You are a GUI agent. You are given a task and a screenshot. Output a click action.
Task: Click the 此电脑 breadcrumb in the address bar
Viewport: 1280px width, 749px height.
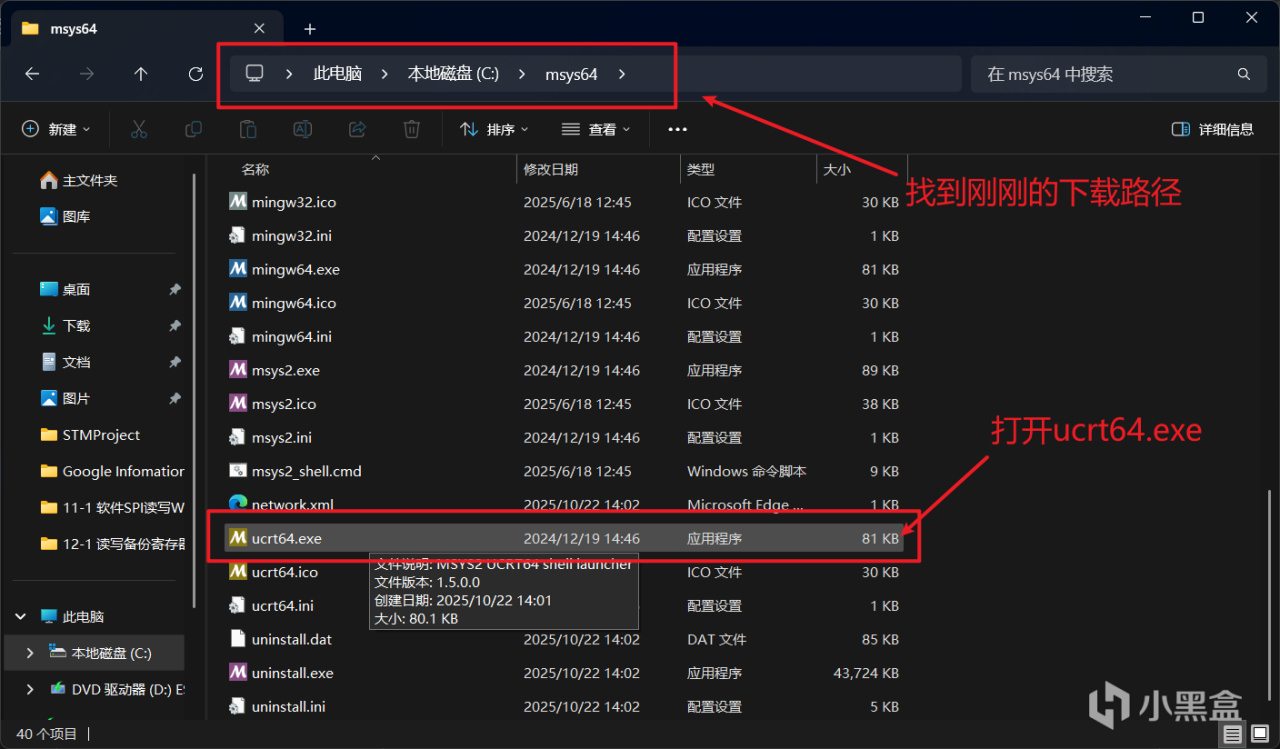(x=337, y=74)
